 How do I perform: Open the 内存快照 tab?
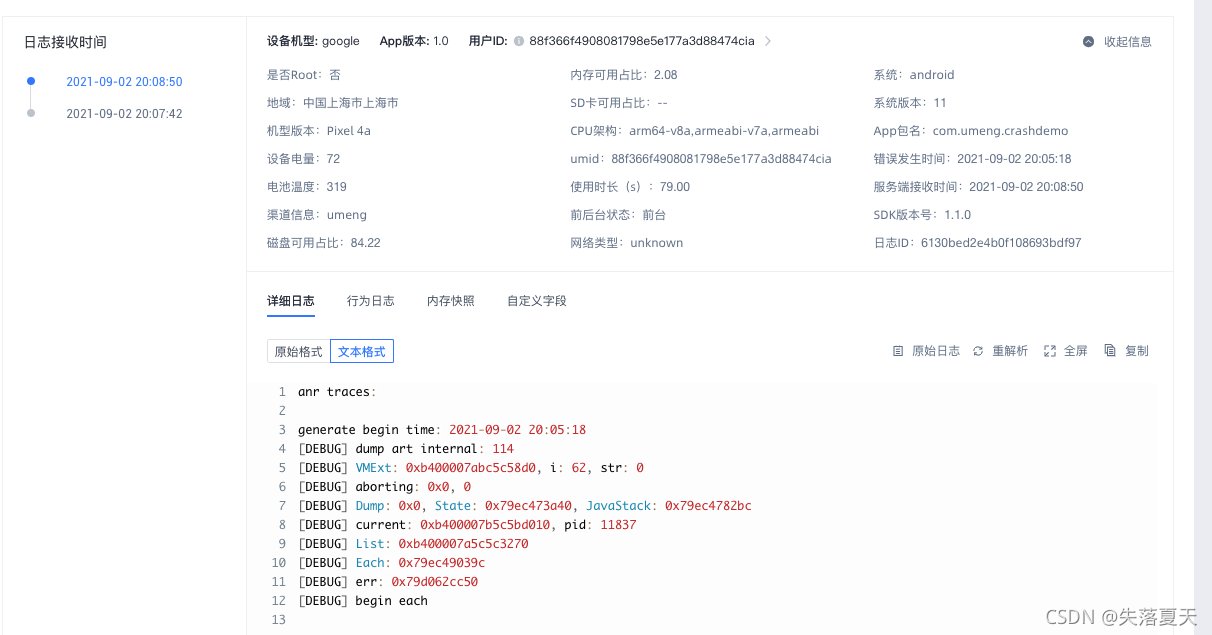[450, 299]
